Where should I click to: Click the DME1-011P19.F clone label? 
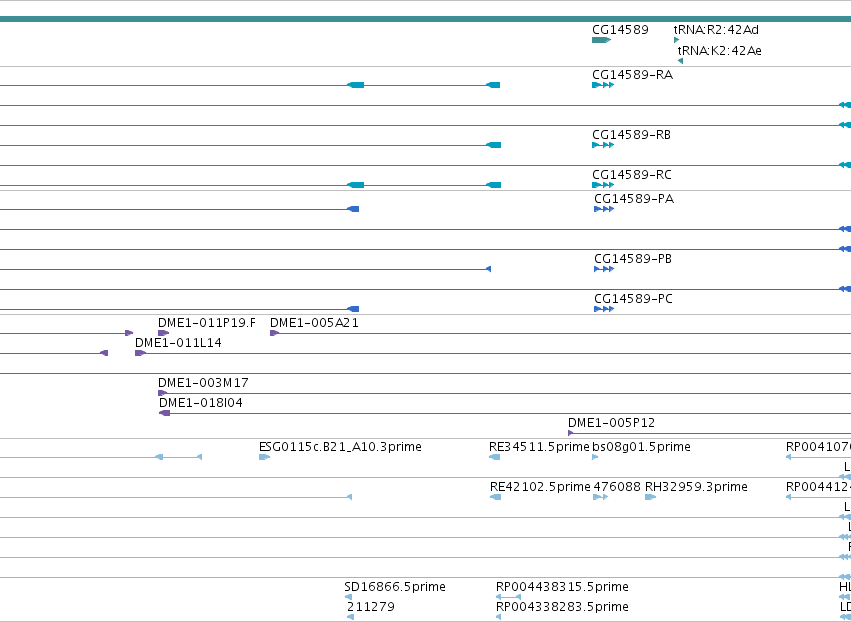pos(207,323)
